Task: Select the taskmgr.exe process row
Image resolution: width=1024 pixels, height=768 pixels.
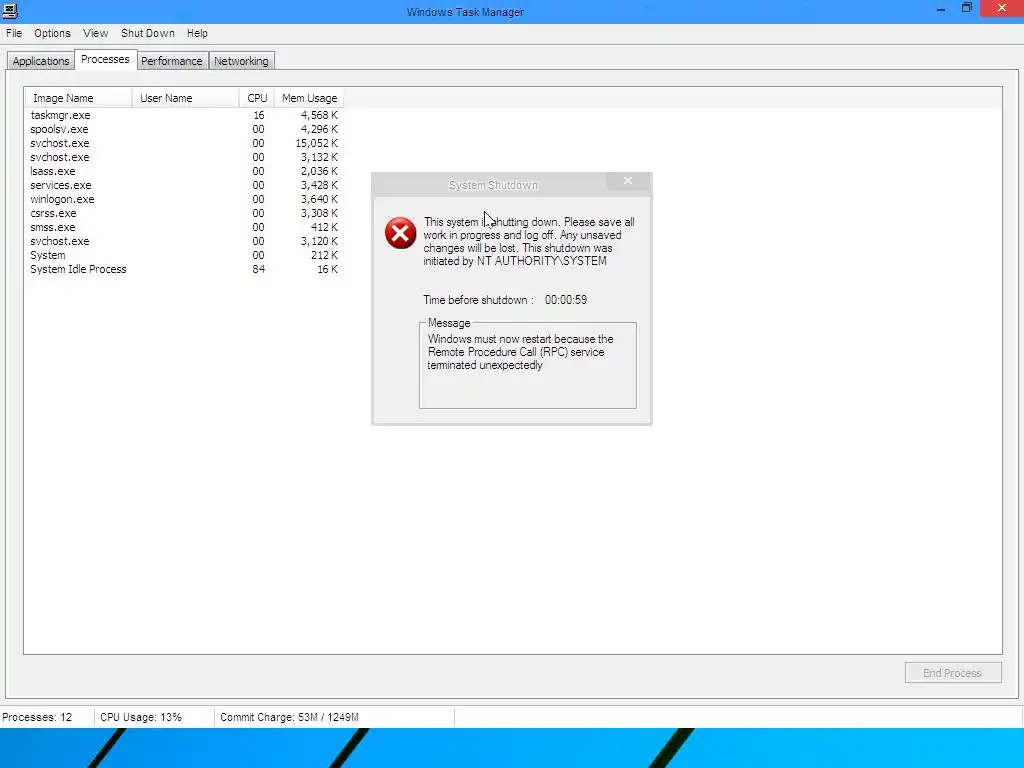Action: [x=184, y=115]
